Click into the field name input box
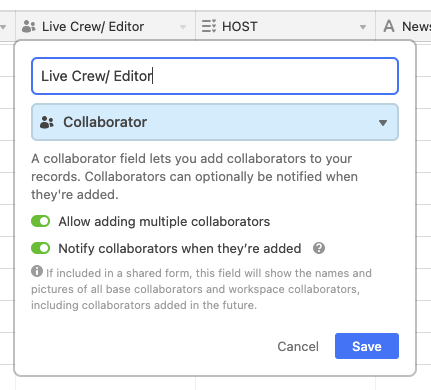The height and width of the screenshot is (390, 431). 215,76
